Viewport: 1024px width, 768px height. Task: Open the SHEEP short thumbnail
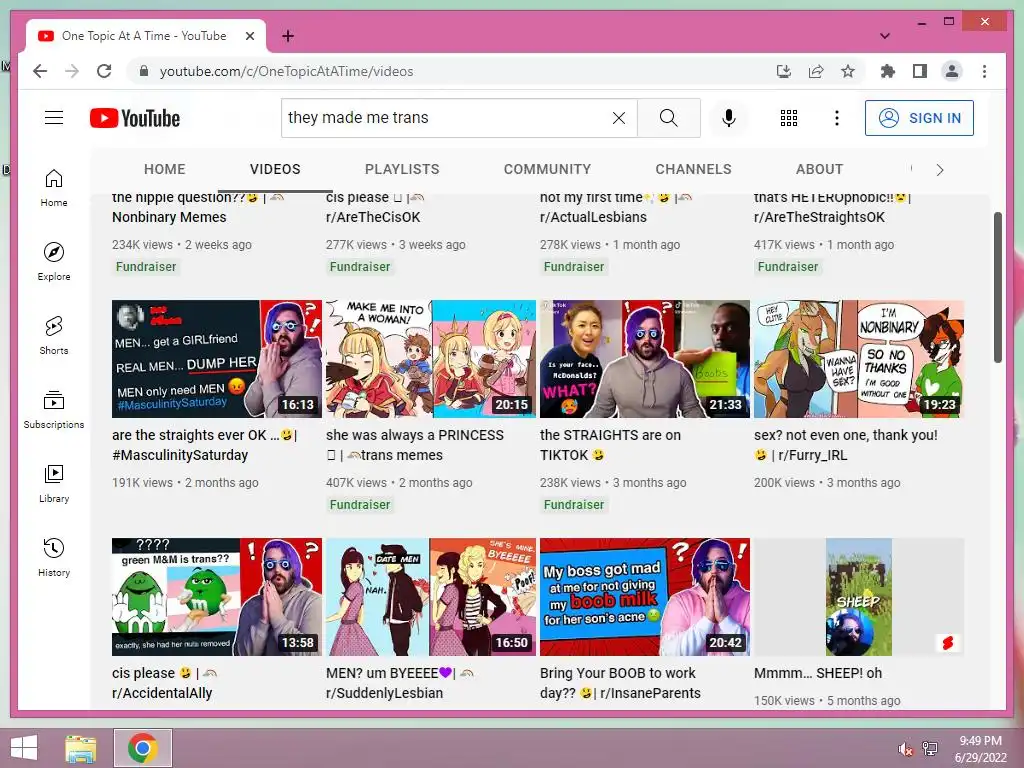[x=859, y=597]
